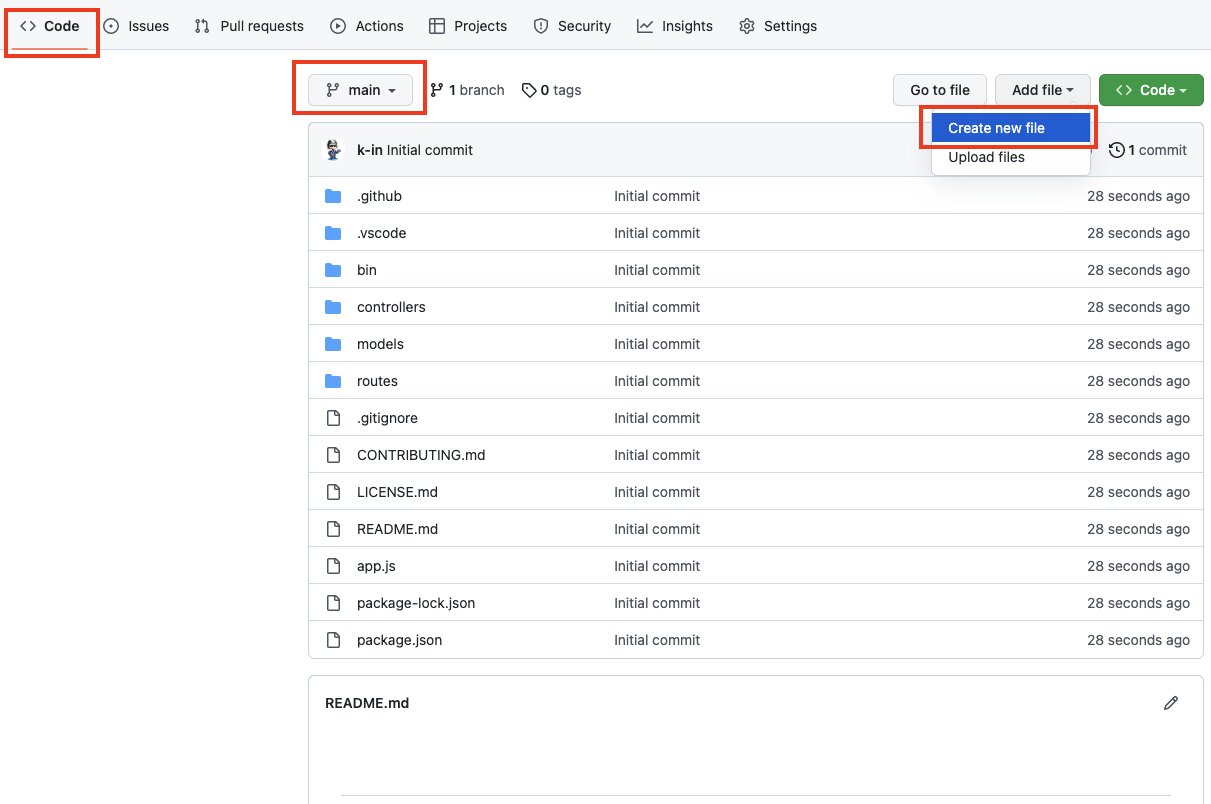Open the package.json file
Viewport: 1211px width, 804px height.
click(x=399, y=640)
